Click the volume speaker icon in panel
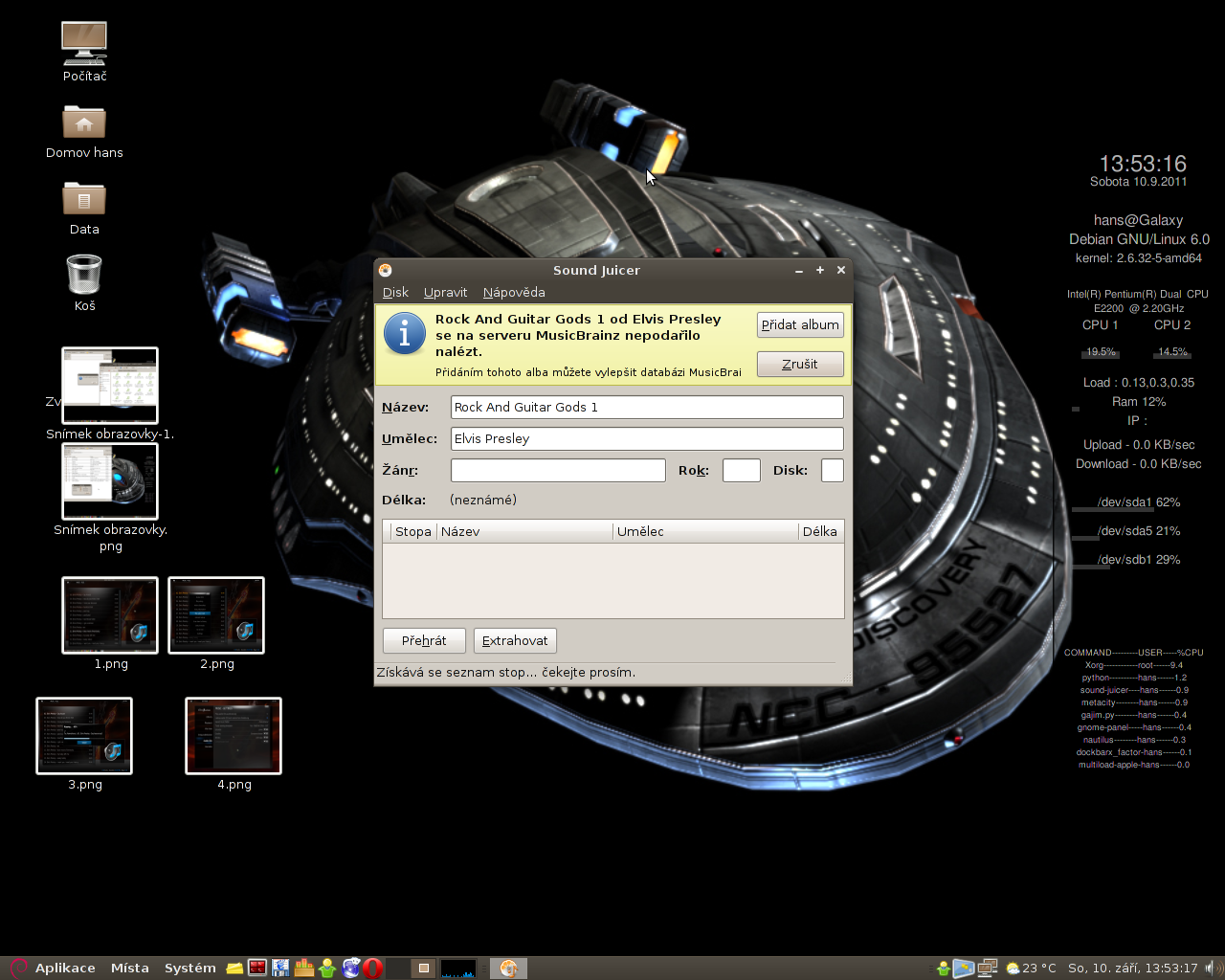Image resolution: width=1225 pixels, height=980 pixels. (1212, 969)
